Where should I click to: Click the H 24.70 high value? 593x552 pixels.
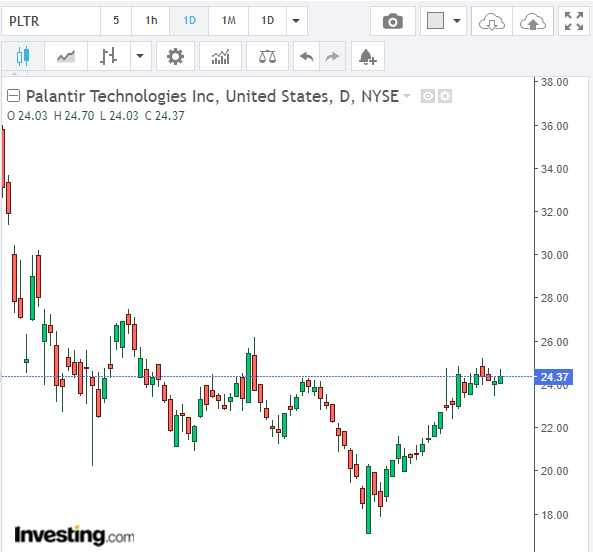[74, 116]
